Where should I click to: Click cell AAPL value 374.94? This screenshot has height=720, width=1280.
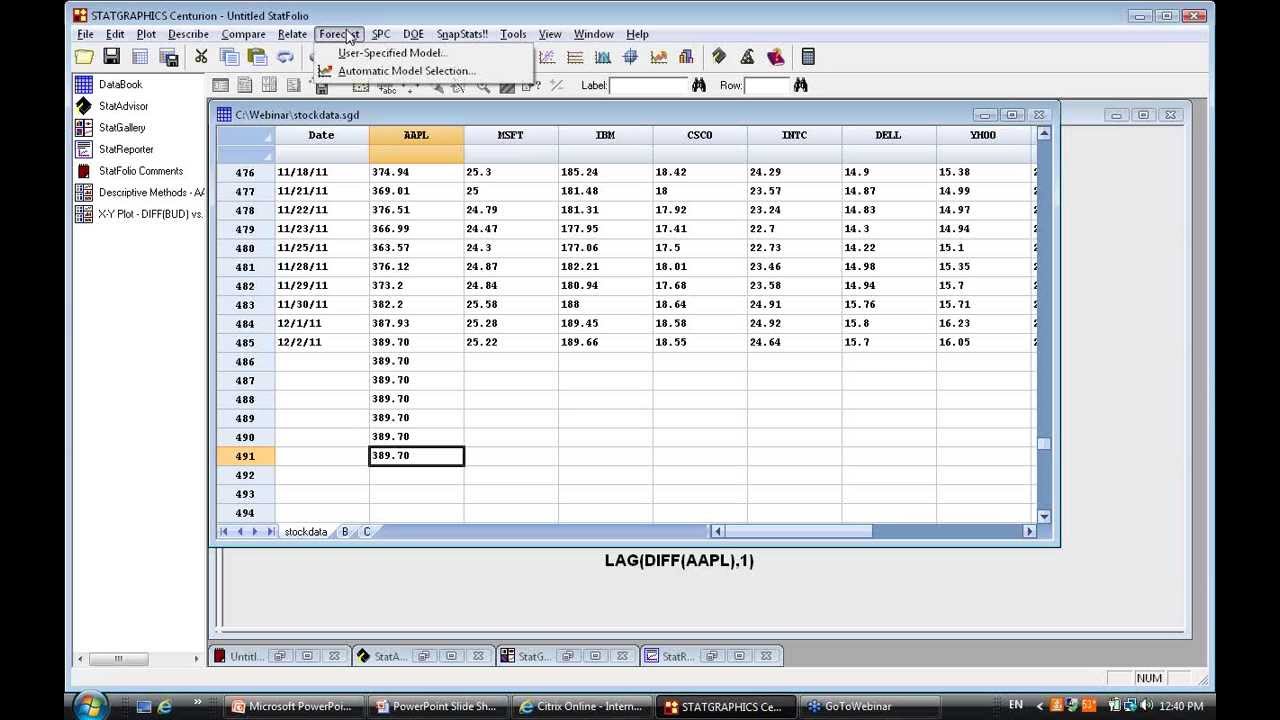point(416,172)
